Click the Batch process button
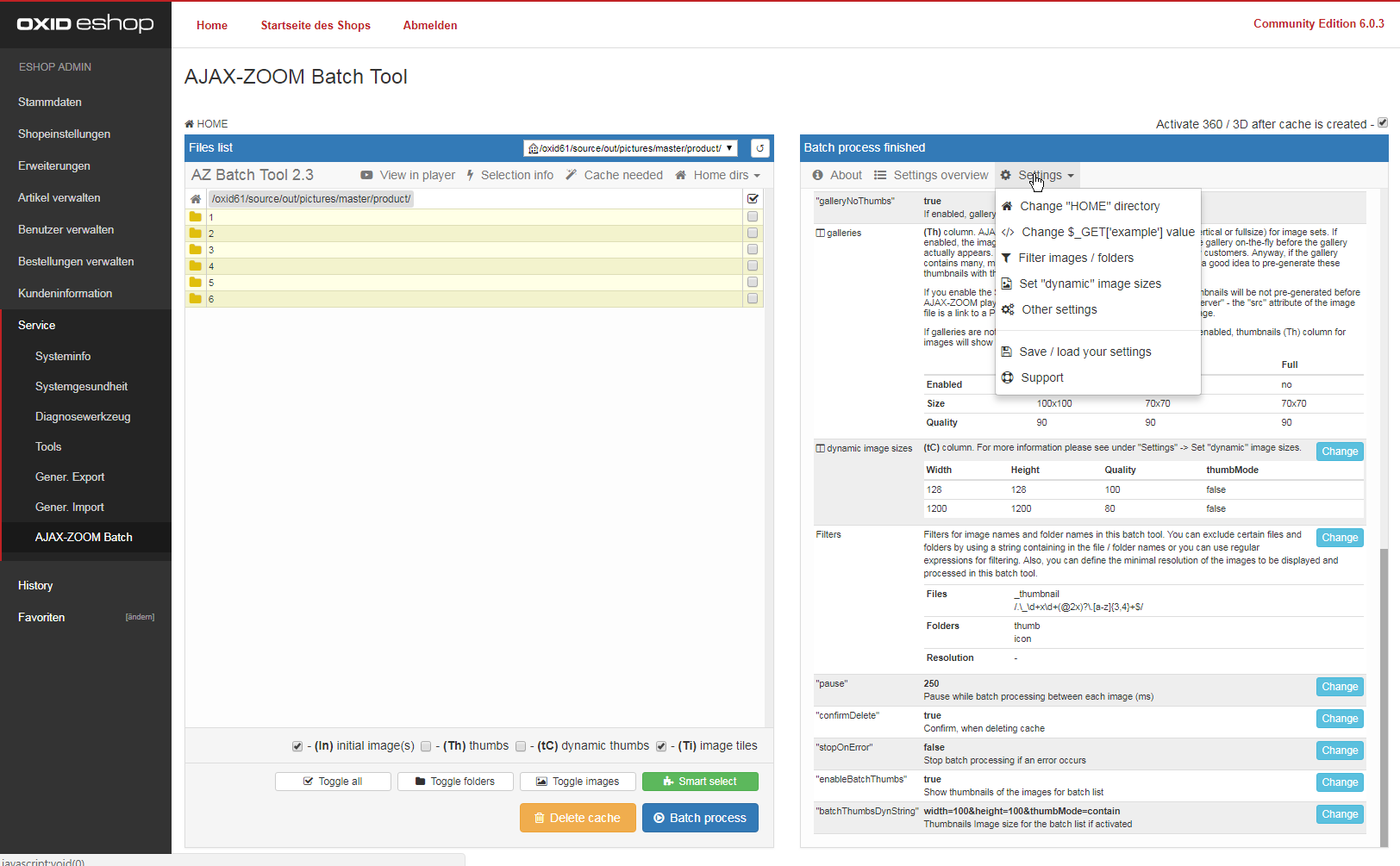This screenshot has height=866, width=1400. (x=700, y=818)
